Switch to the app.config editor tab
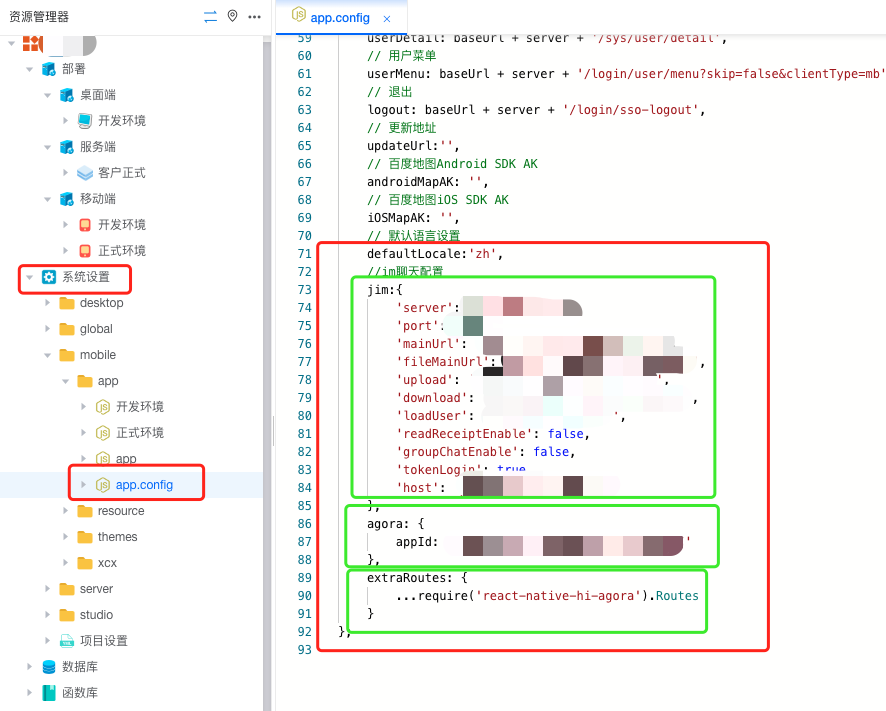 [x=339, y=18]
